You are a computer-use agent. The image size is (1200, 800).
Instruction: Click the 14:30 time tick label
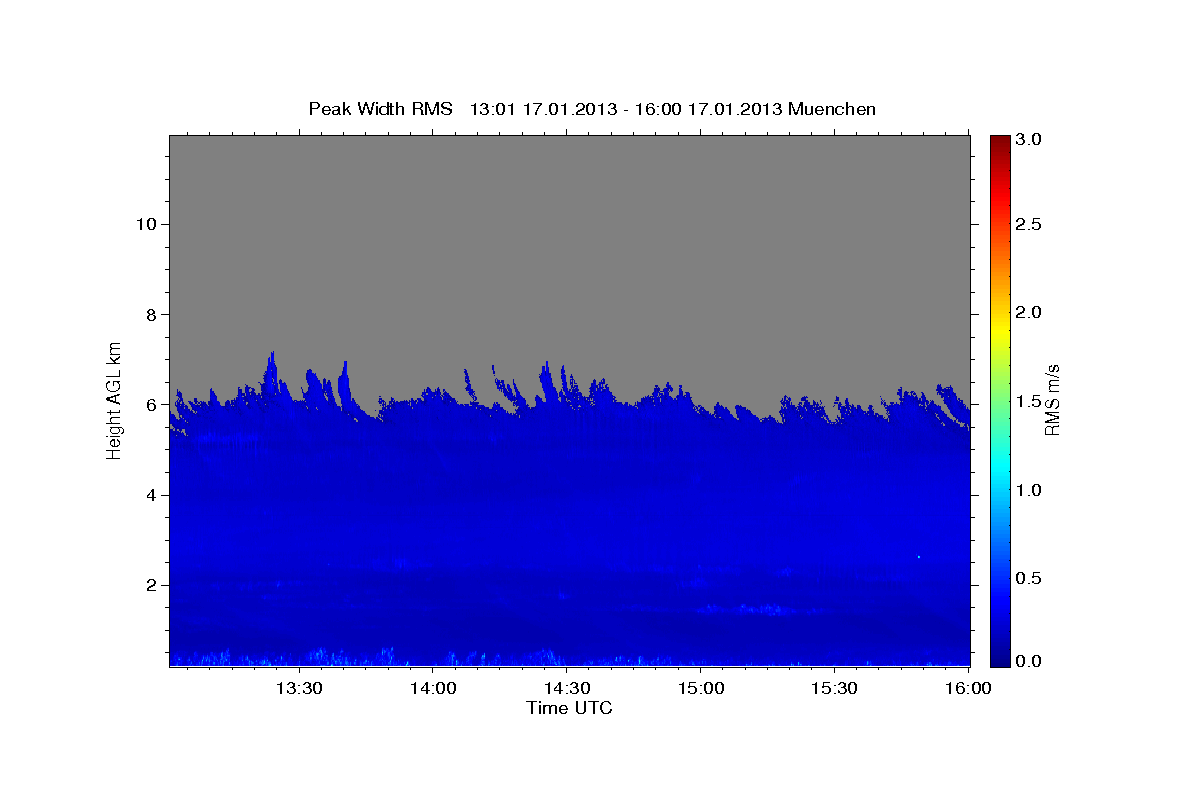click(566, 688)
